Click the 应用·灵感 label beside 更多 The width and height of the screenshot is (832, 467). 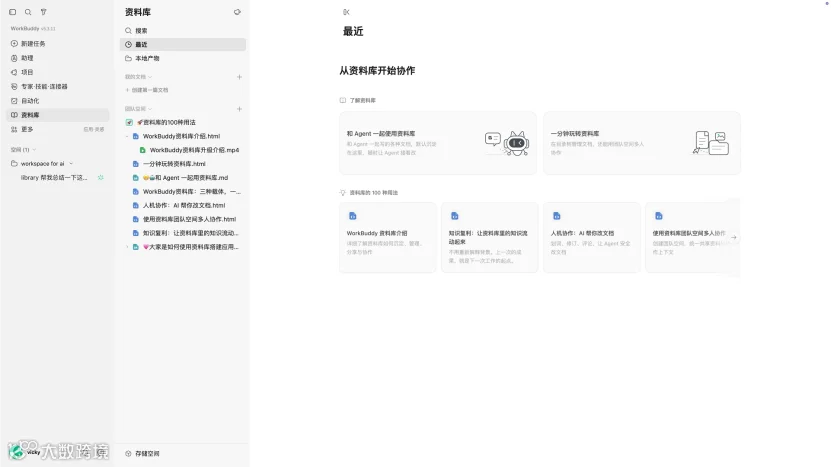[x=94, y=129]
